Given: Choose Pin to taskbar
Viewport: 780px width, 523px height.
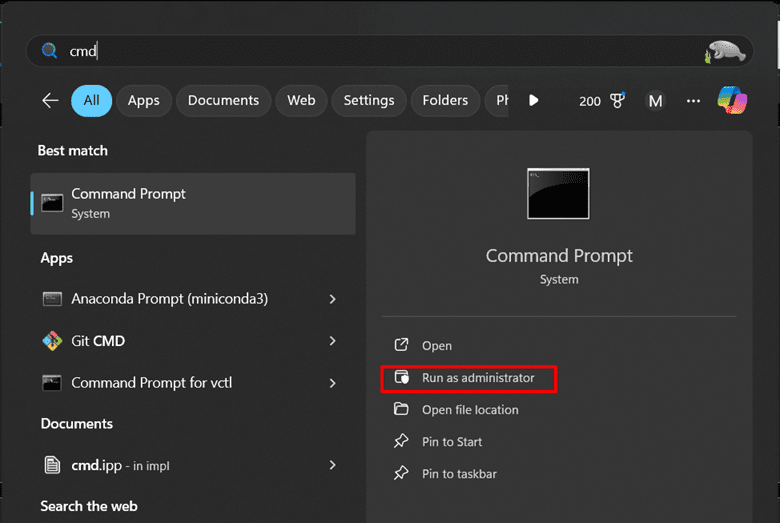Looking at the screenshot, I should 459,473.
